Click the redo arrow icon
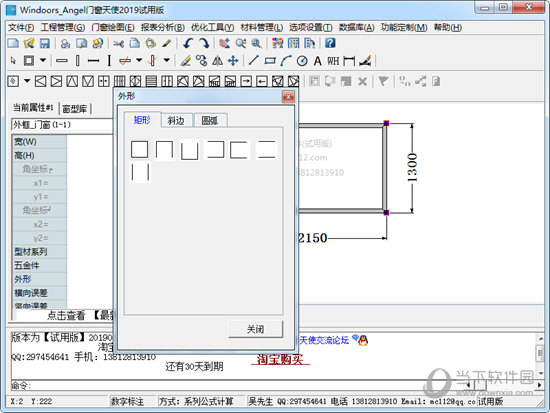Viewport: 550px width, 413px height. click(x=204, y=43)
